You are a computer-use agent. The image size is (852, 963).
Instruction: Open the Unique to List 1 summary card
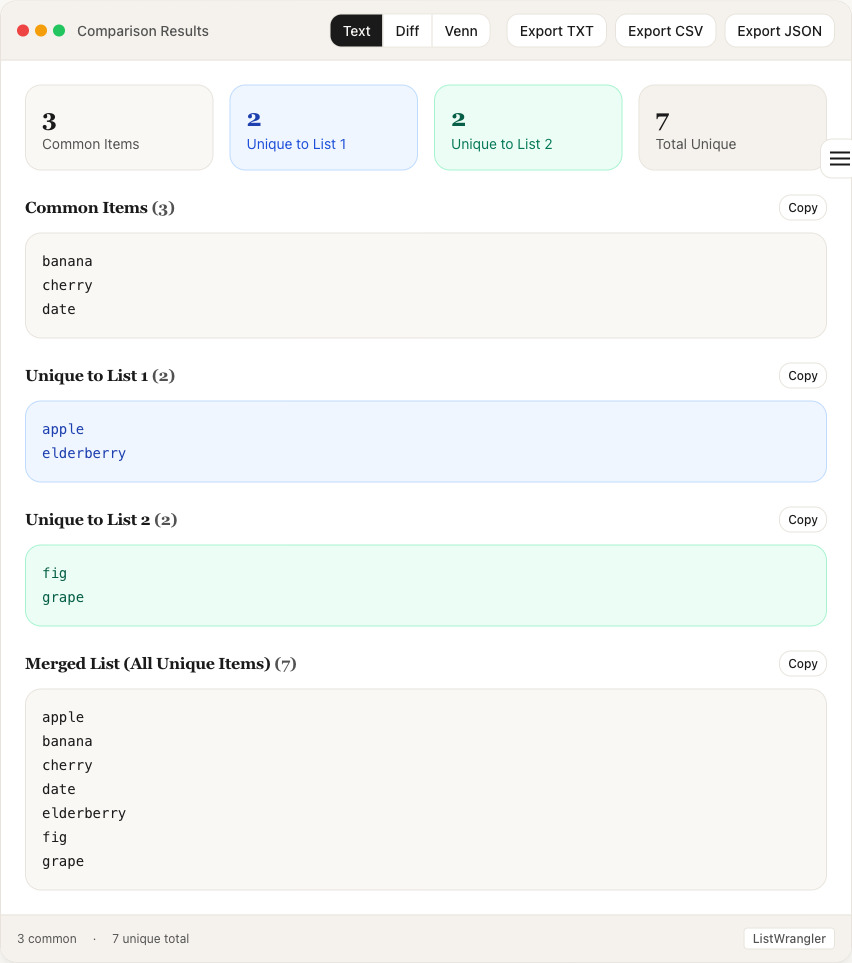pos(323,127)
